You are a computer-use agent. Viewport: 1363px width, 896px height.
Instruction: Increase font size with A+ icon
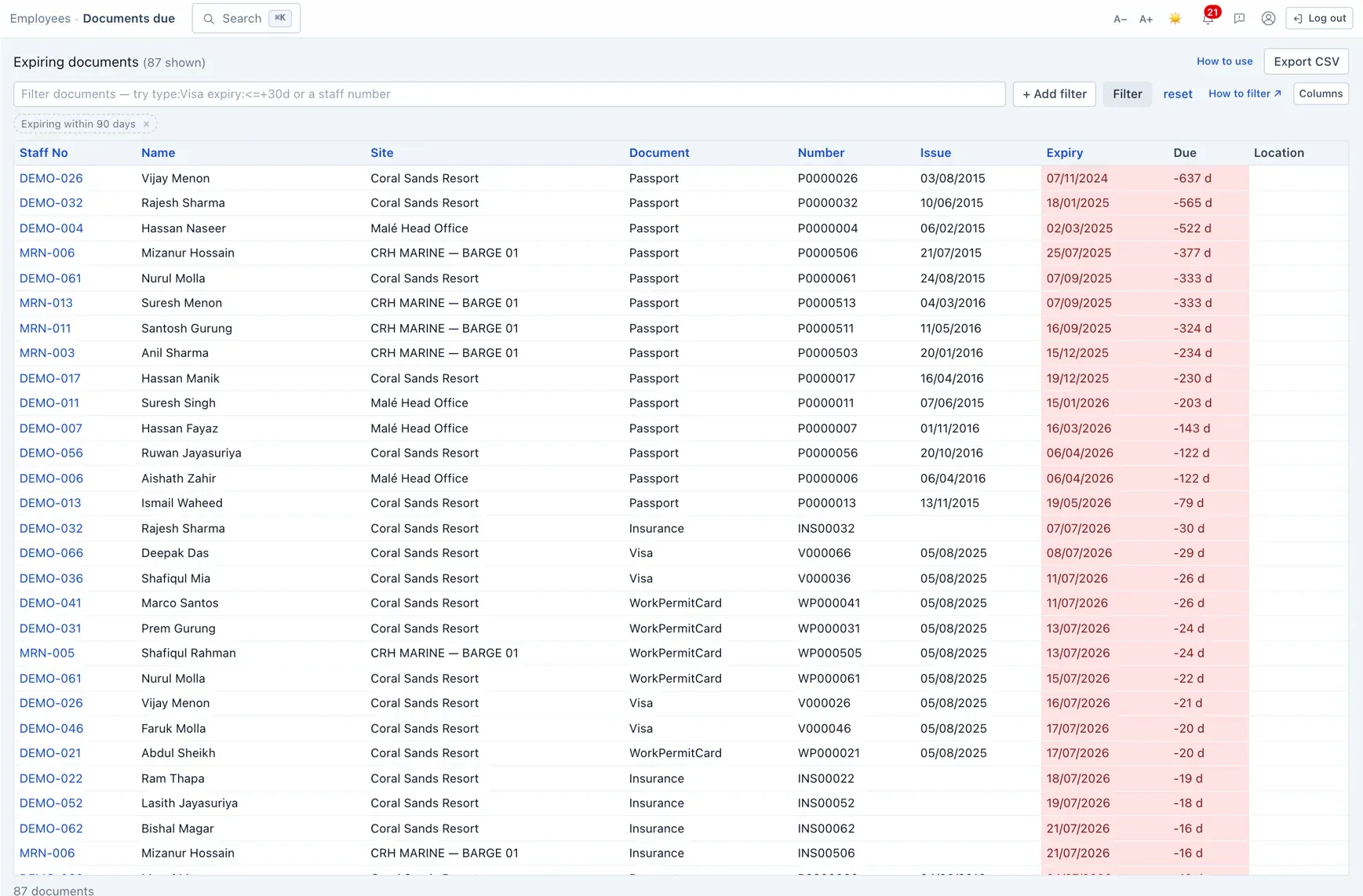pyautogui.click(x=1146, y=19)
